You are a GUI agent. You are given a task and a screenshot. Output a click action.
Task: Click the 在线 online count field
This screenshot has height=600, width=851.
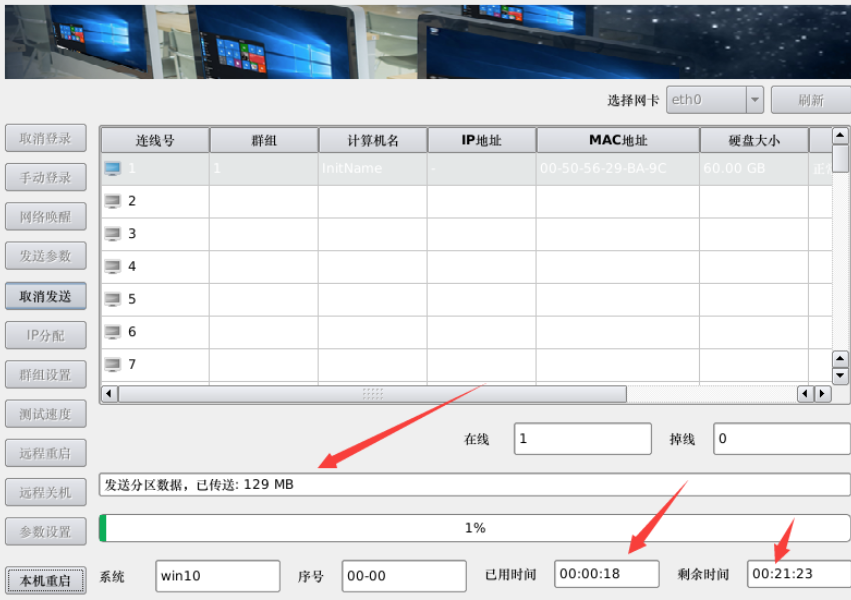click(x=582, y=439)
